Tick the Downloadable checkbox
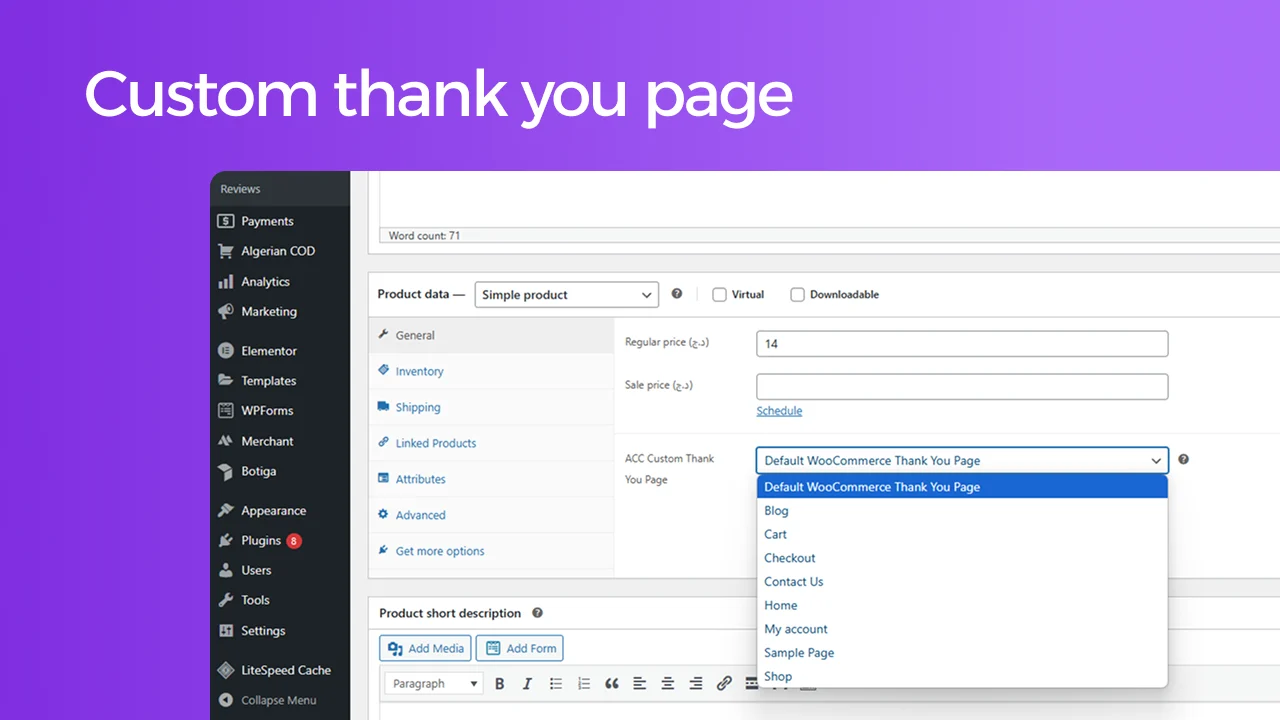1280x720 pixels. click(797, 295)
